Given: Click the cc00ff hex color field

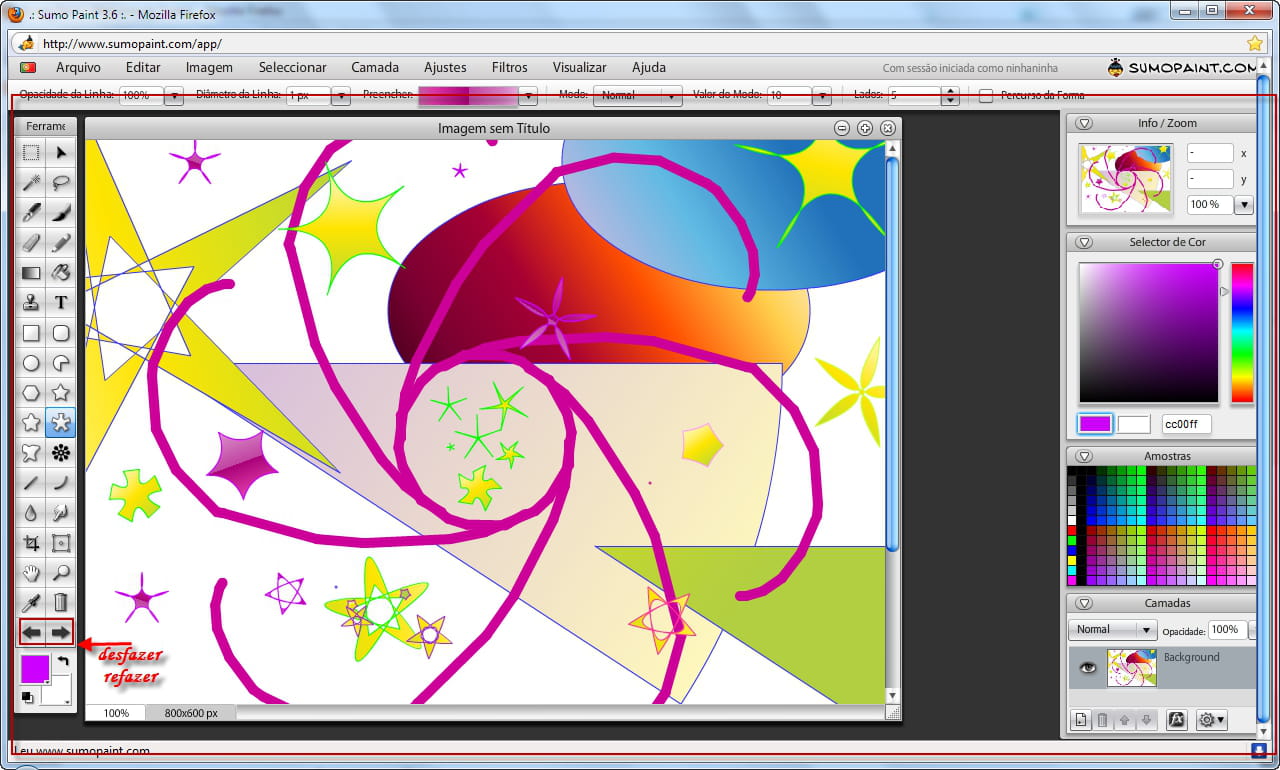Looking at the screenshot, I should [x=1186, y=424].
